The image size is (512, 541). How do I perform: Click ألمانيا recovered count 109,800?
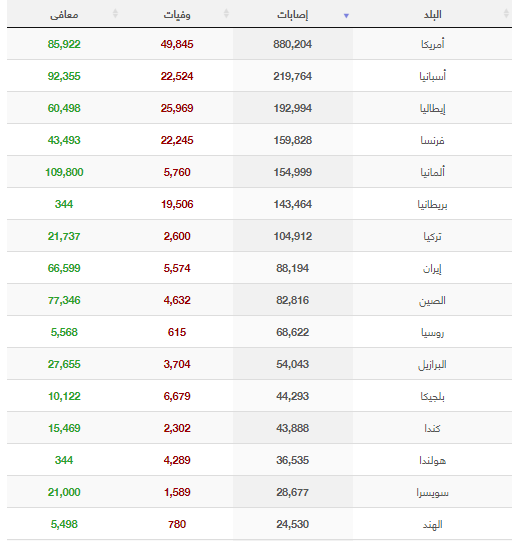click(x=64, y=172)
